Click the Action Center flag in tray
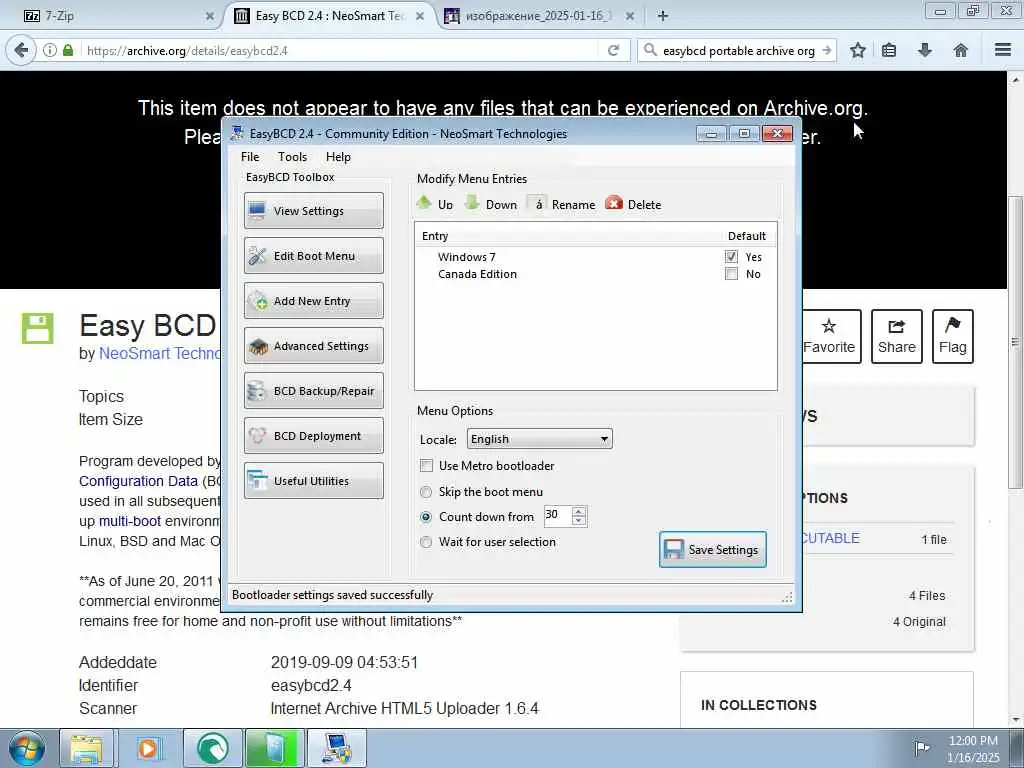The height and width of the screenshot is (768, 1024). 921,748
